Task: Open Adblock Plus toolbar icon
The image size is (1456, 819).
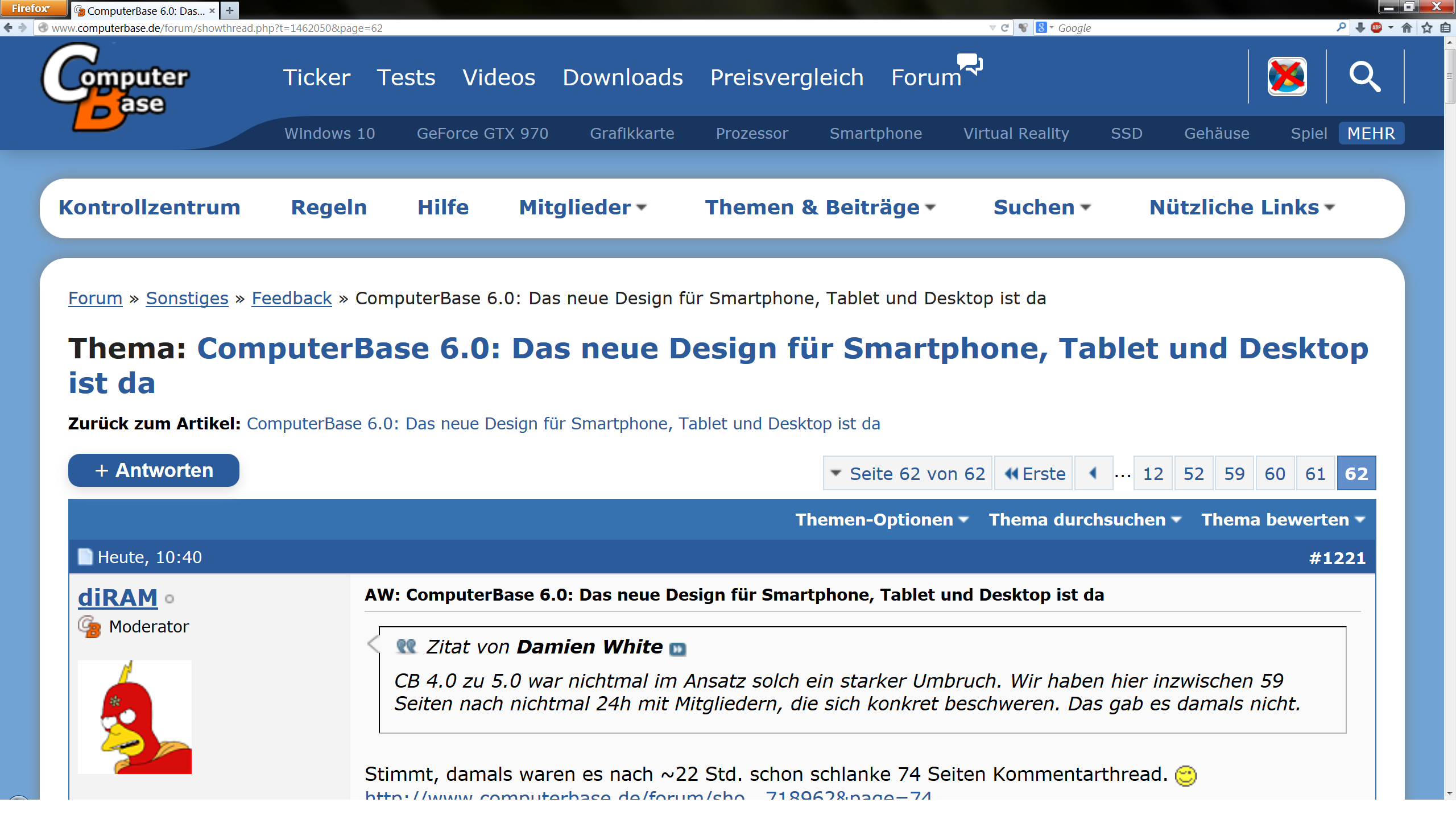Action: (1376, 27)
